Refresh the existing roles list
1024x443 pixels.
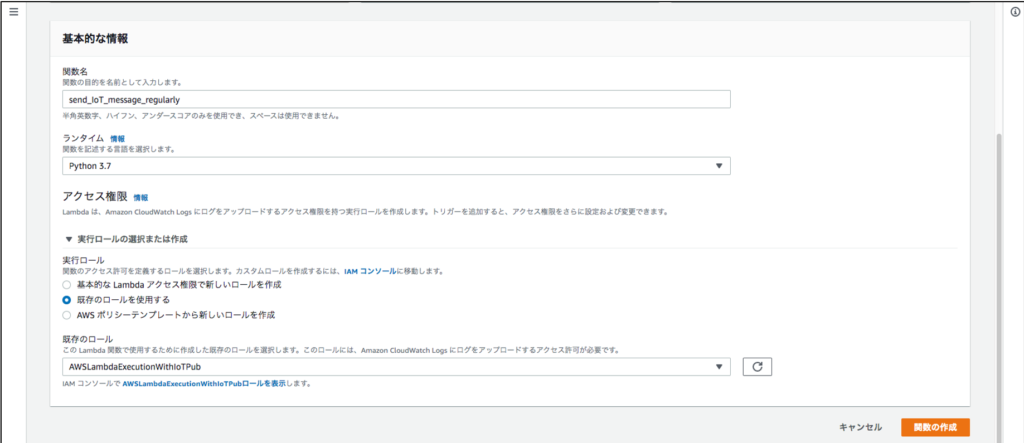(x=757, y=367)
